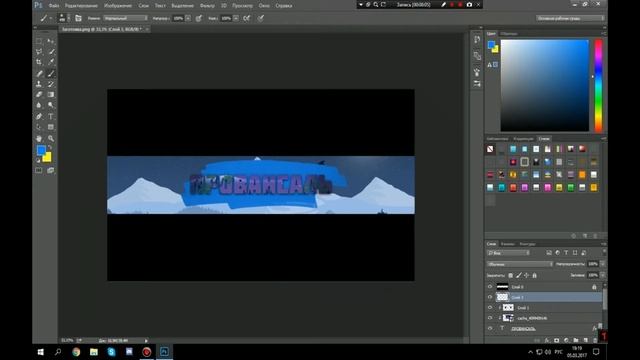Open the brush mode dropdown in options bar
This screenshot has height=360, width=640.
click(125, 18)
